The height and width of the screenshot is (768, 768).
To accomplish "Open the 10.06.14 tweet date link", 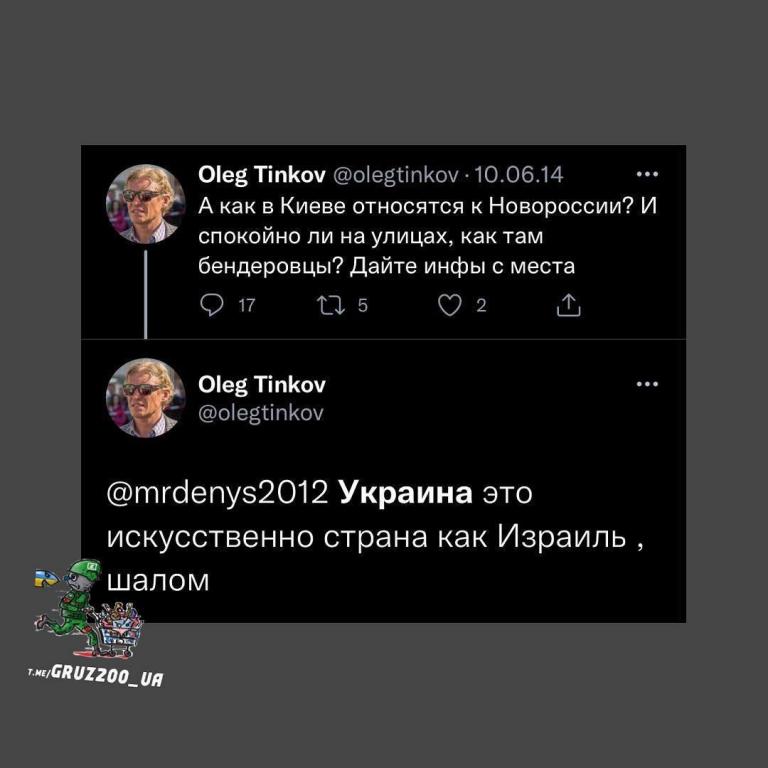I will pyautogui.click(x=519, y=174).
